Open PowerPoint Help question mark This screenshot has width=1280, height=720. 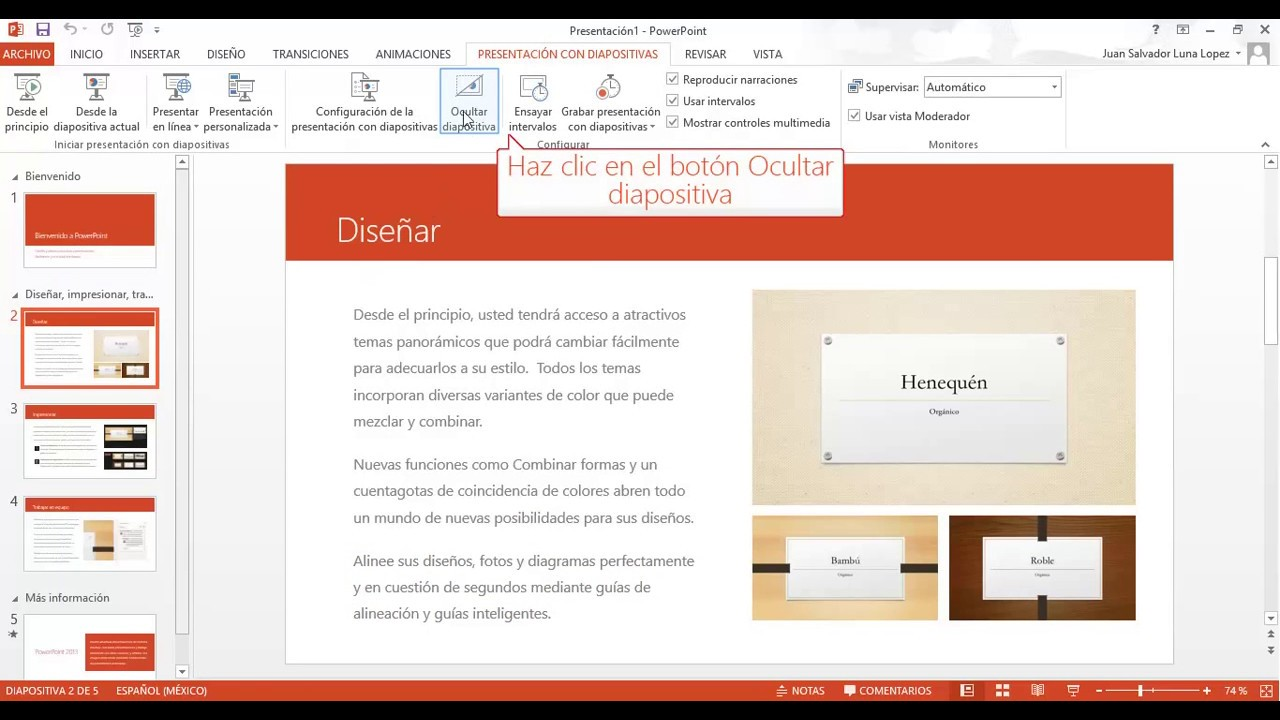(1156, 30)
